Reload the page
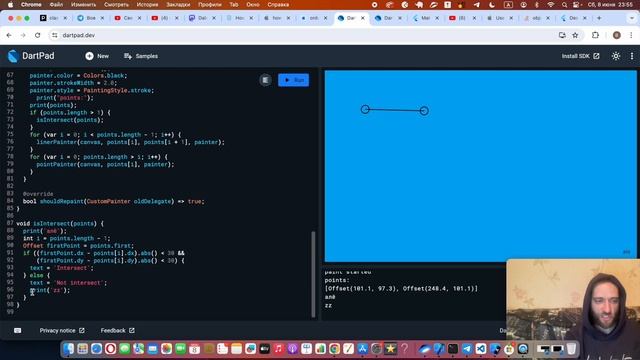Viewport: 640px width, 360px height. pyautogui.click(x=38, y=36)
